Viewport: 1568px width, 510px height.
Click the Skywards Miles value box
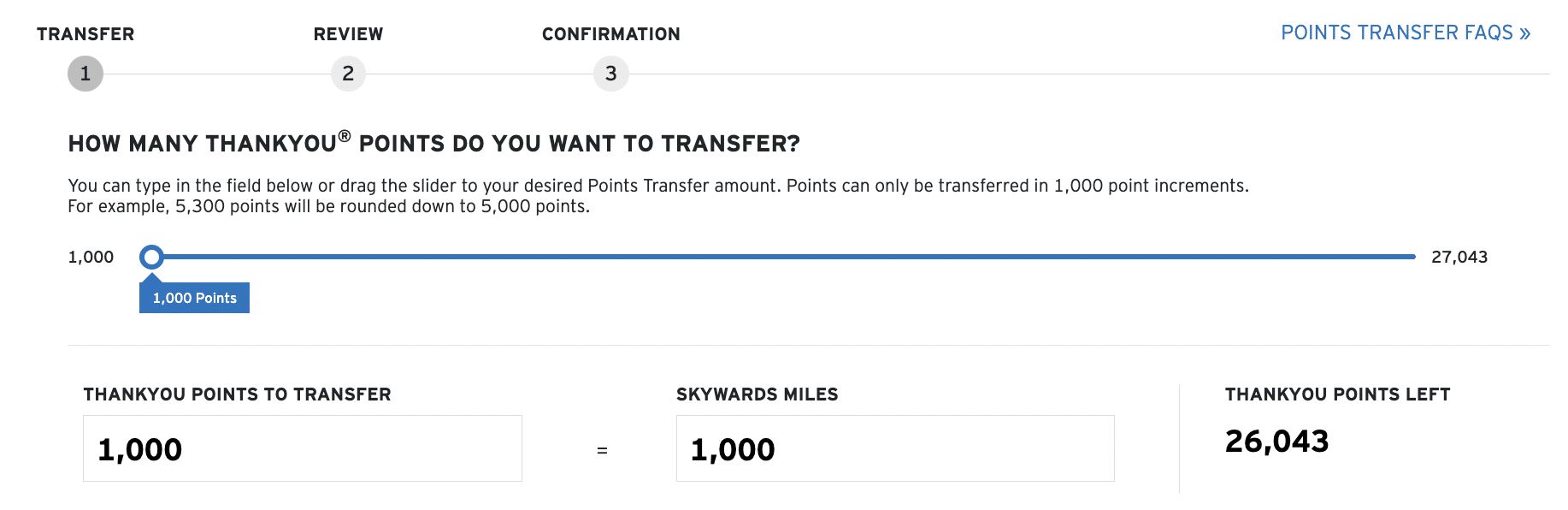894,448
